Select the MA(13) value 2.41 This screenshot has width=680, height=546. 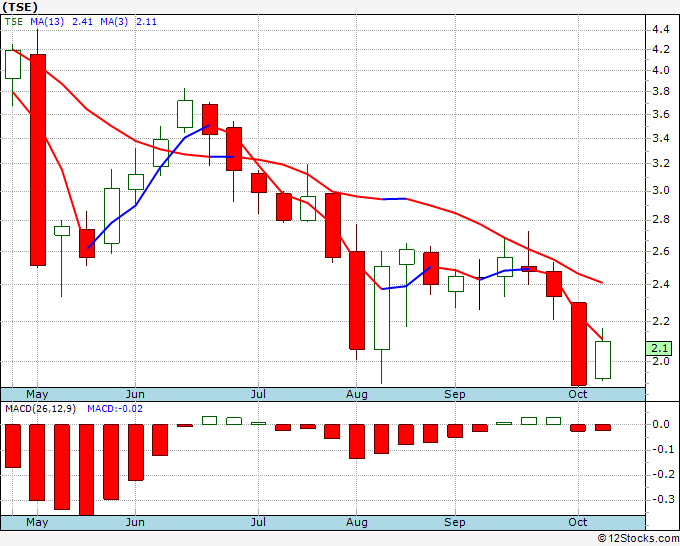coord(82,22)
